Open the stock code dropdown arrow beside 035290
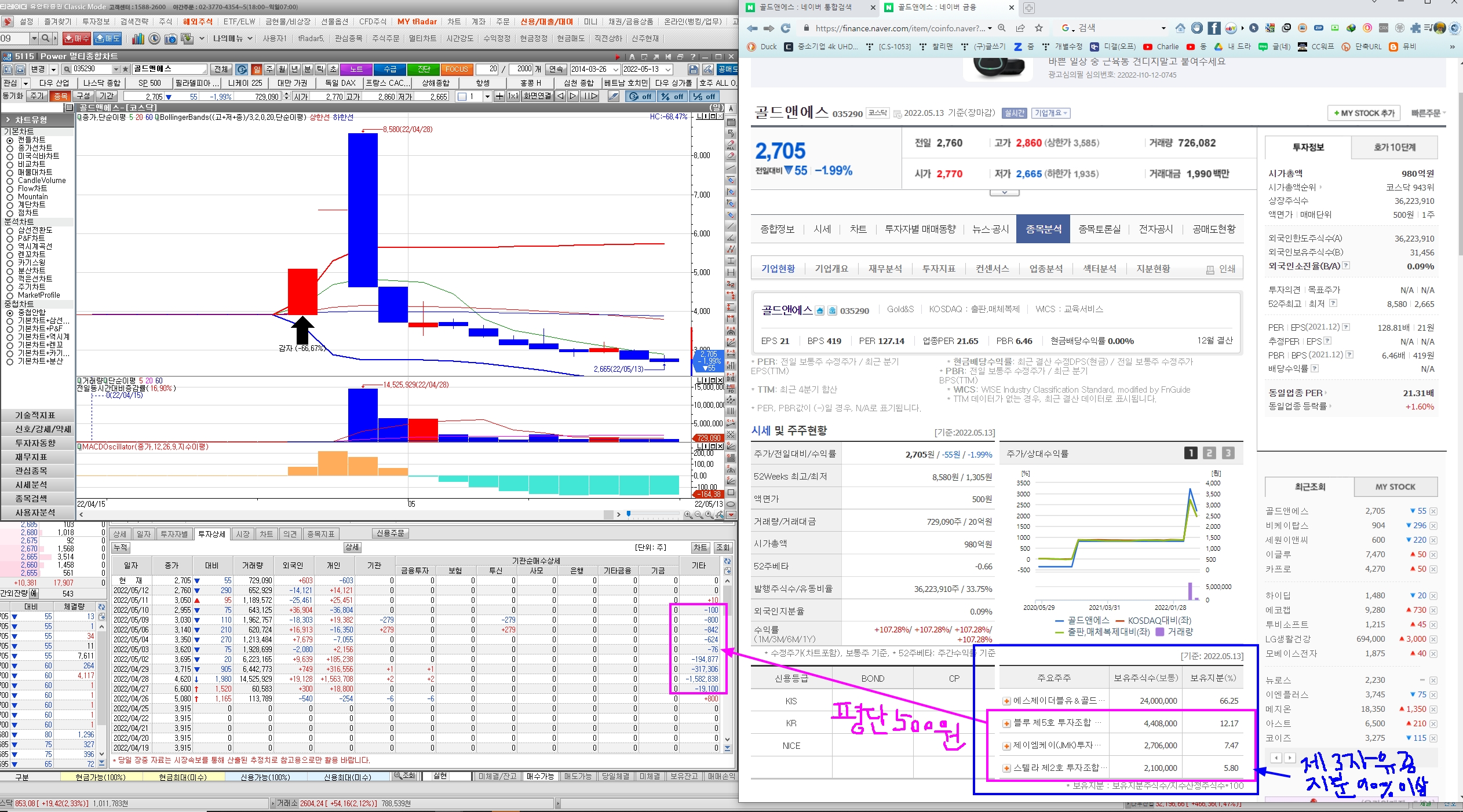Image resolution: width=1463 pixels, height=812 pixels. [x=116, y=69]
